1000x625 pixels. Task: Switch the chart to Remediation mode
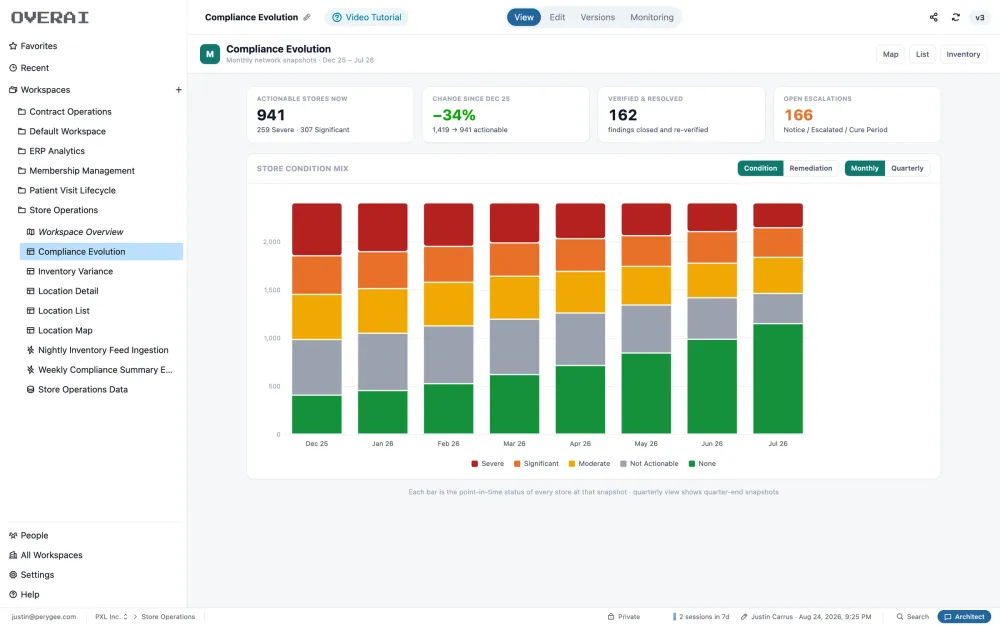pyautogui.click(x=811, y=168)
